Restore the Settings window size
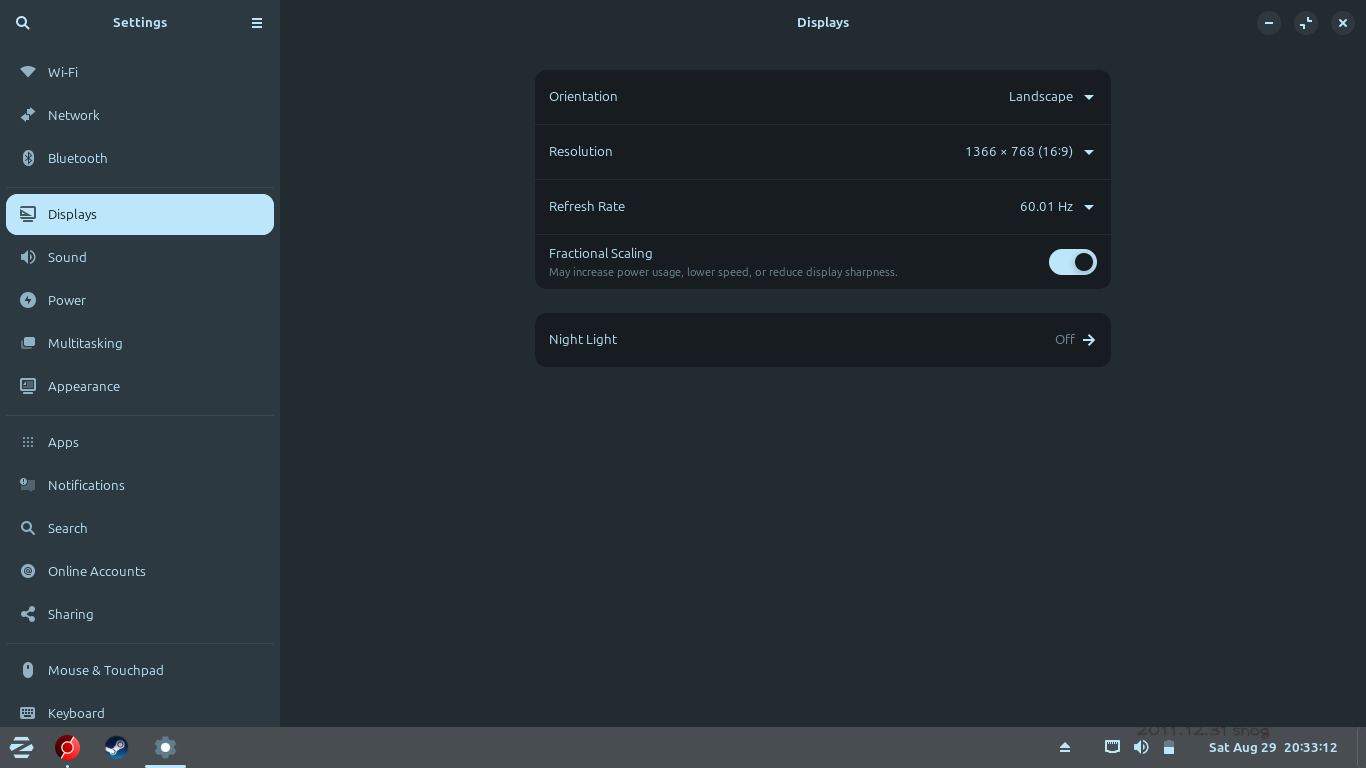The height and width of the screenshot is (768, 1366). click(1306, 22)
